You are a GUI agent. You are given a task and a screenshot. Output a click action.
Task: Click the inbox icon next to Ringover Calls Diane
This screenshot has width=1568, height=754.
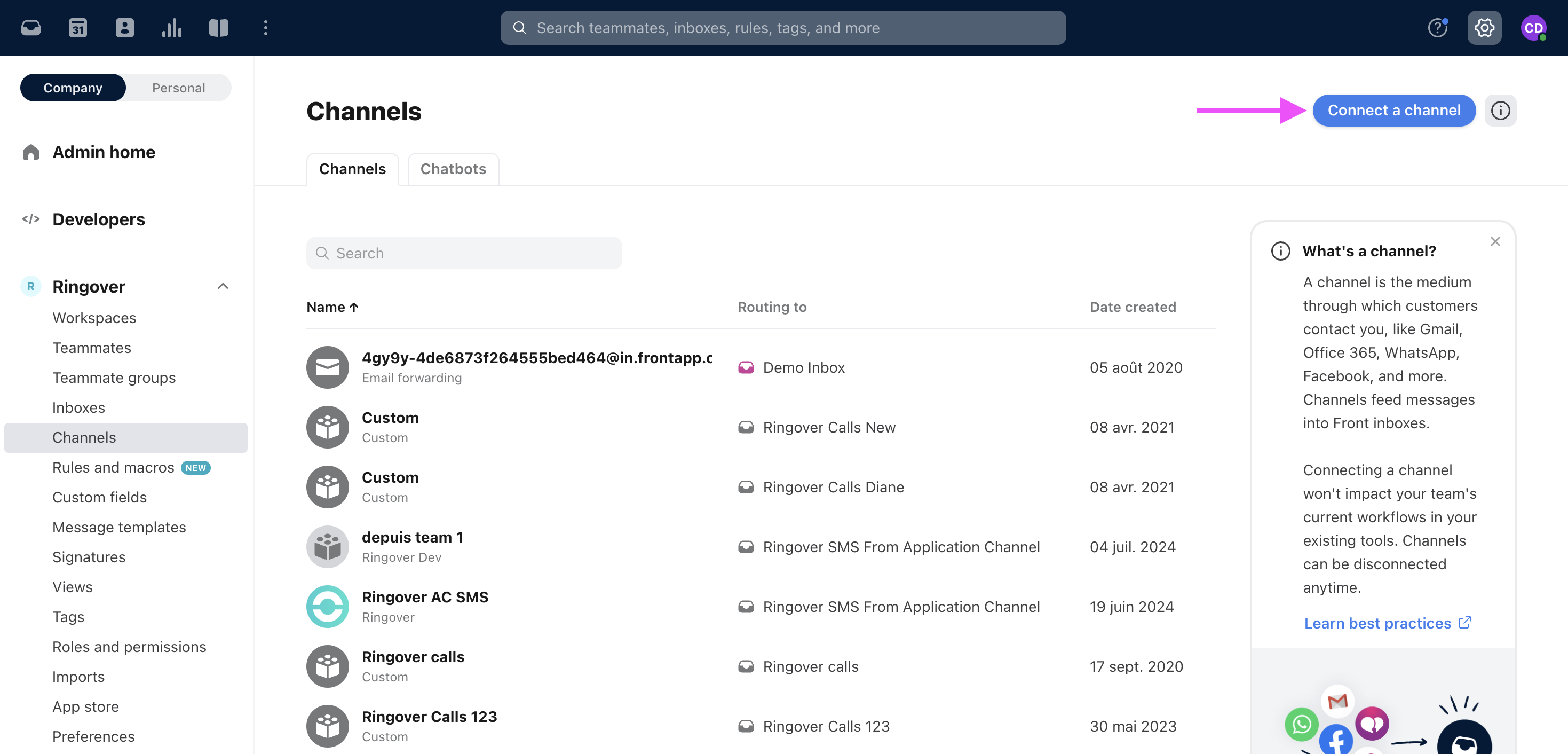(x=746, y=486)
